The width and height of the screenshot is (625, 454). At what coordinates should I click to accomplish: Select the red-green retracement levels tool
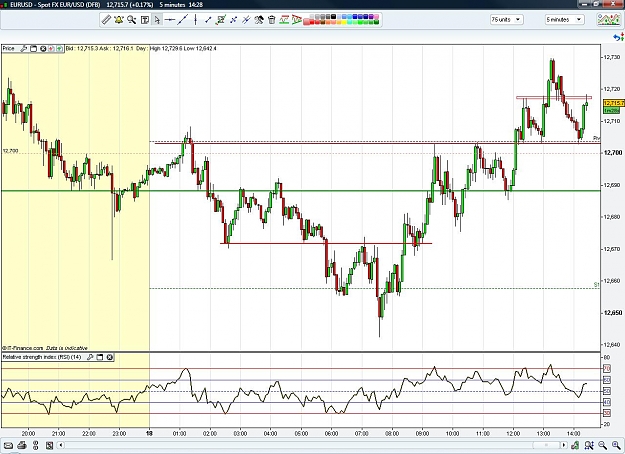284,20
